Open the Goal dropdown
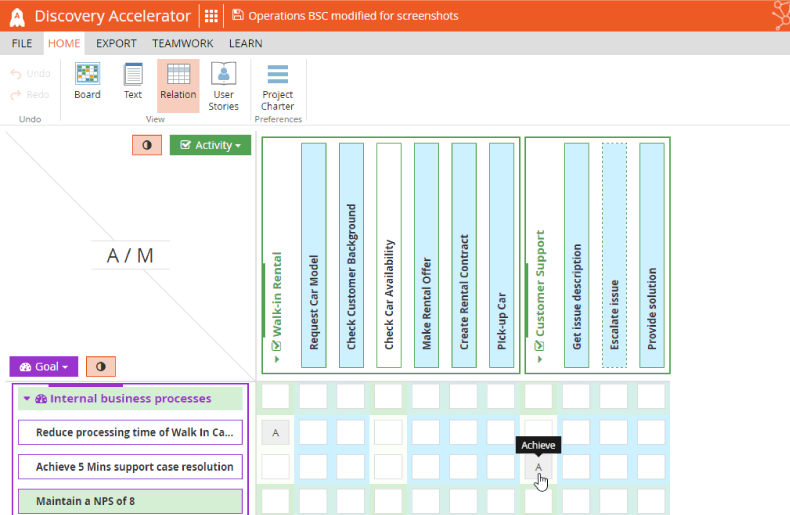 click(x=44, y=367)
